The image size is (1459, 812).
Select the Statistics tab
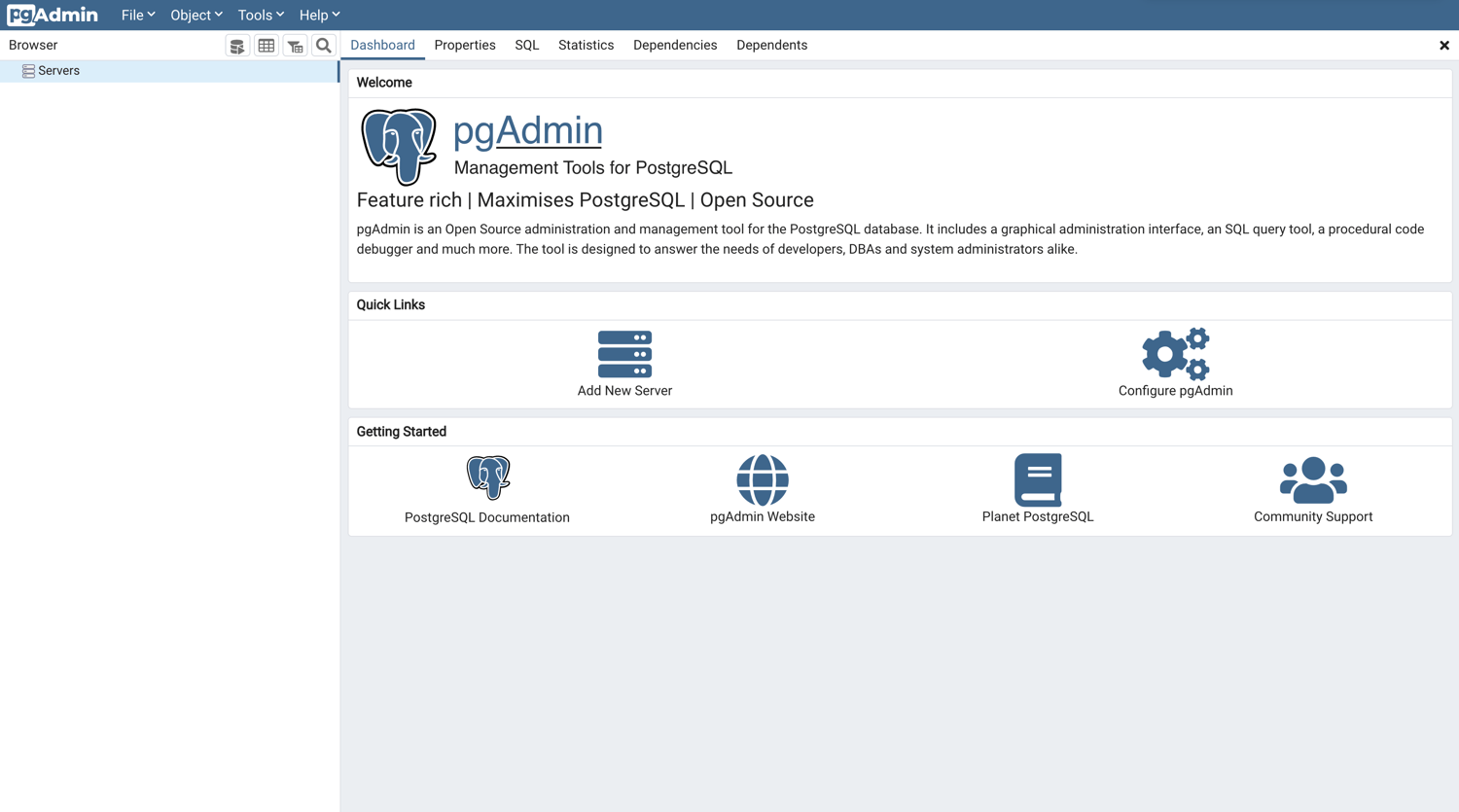pyautogui.click(x=586, y=45)
